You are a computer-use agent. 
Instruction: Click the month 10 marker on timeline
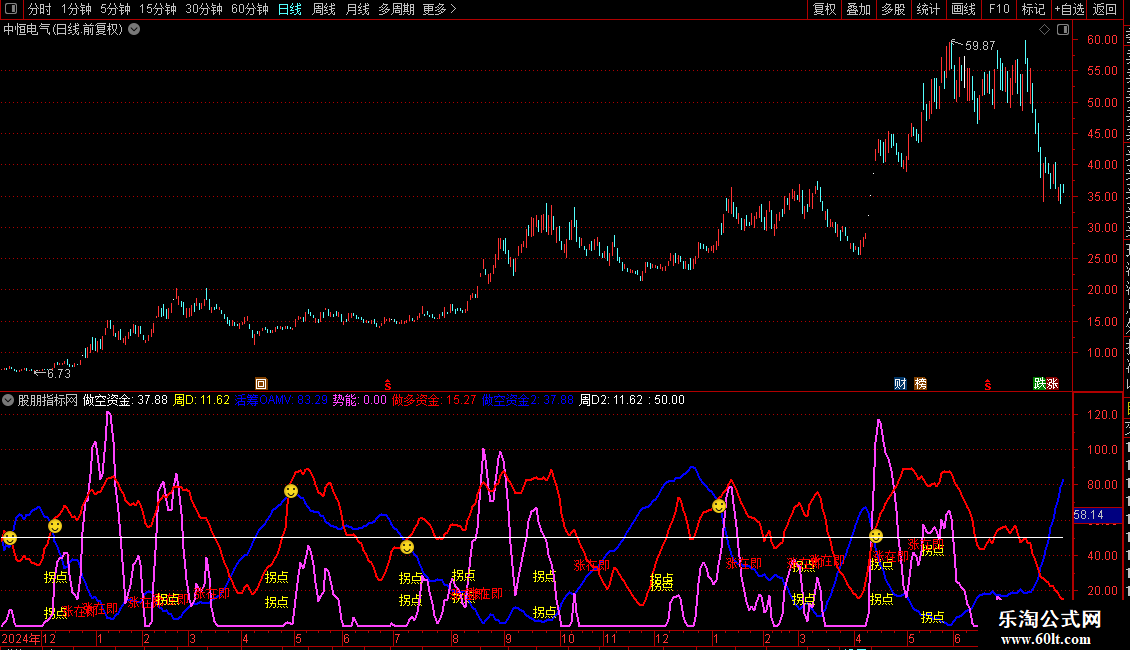click(x=568, y=639)
